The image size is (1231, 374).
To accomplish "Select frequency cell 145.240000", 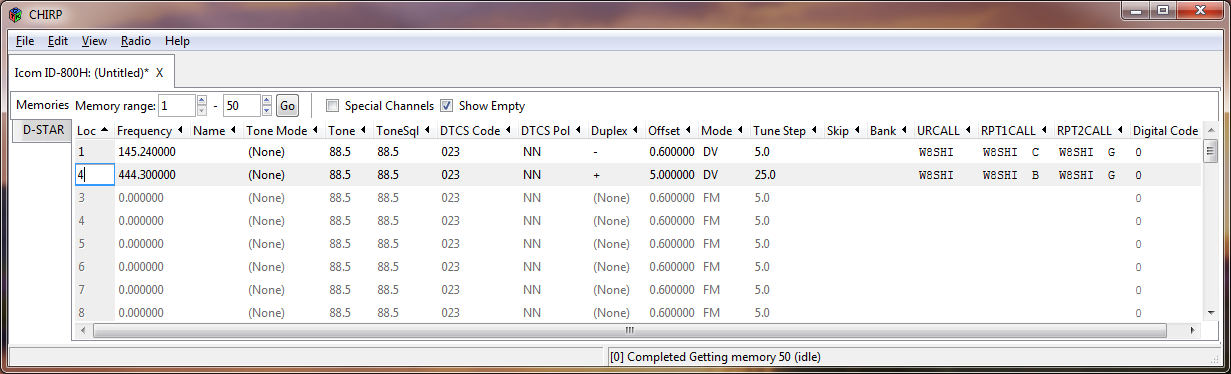I will click(152, 152).
